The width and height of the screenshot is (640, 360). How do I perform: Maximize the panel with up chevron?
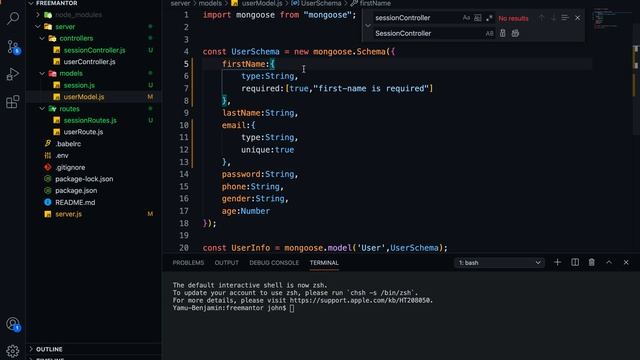(x=609, y=262)
